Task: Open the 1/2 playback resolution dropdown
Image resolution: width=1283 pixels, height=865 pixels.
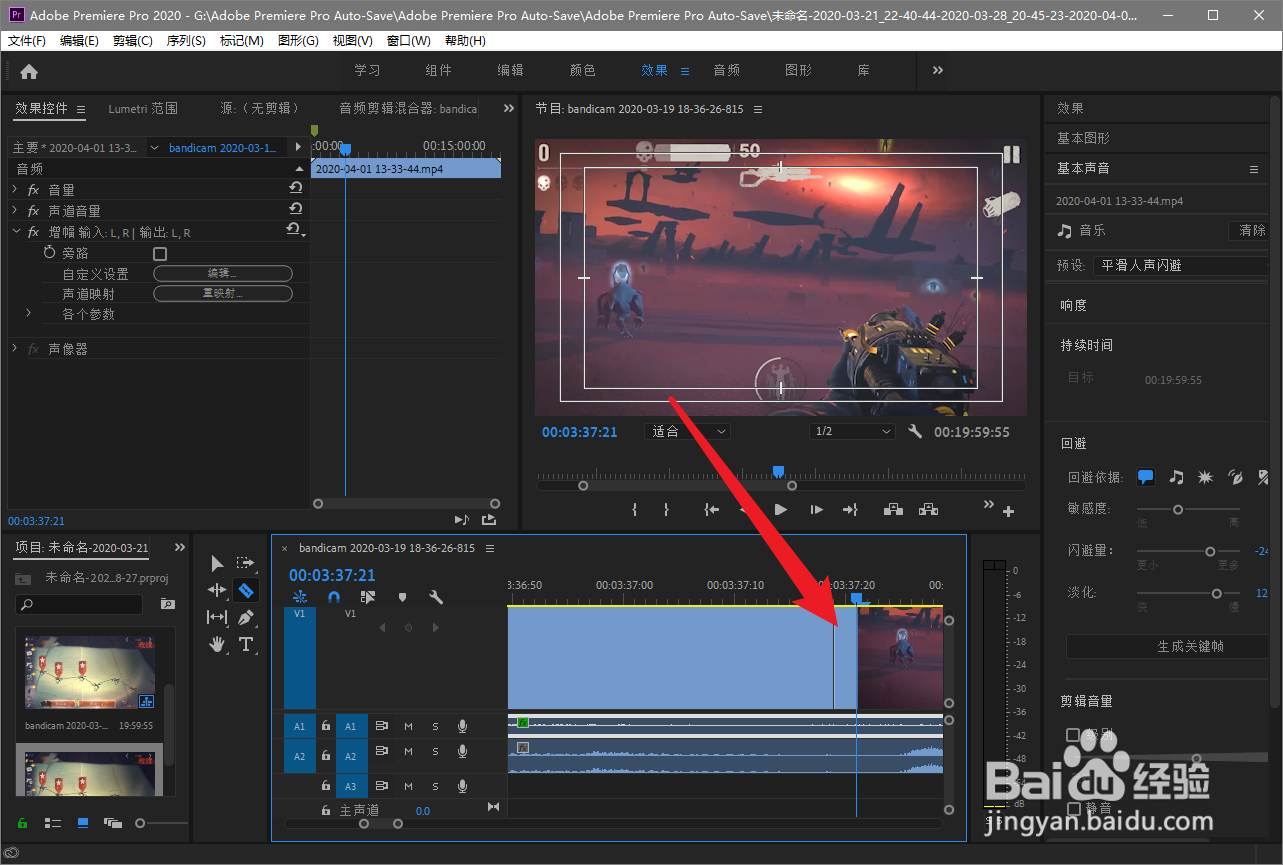Action: 852,432
